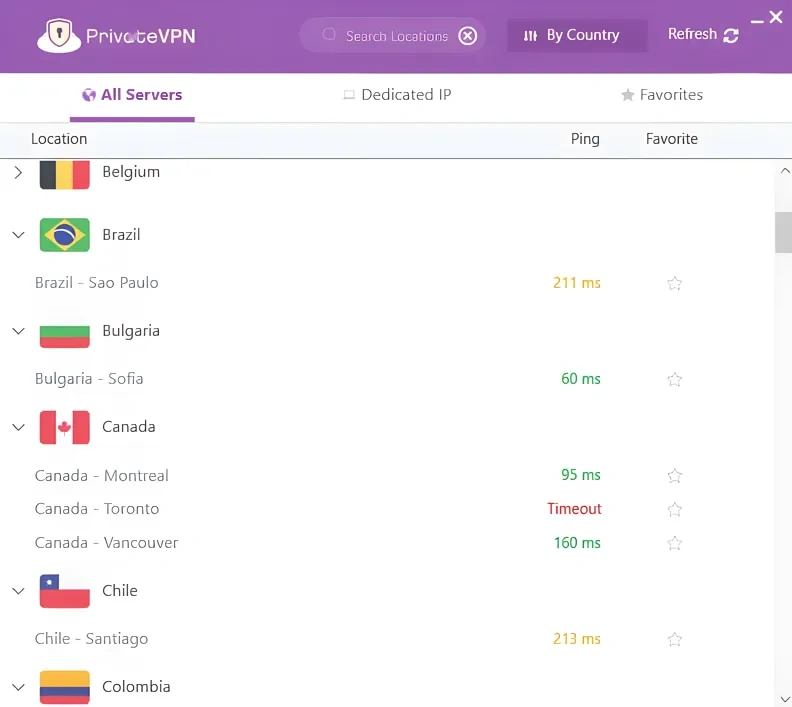This screenshot has height=707, width=792.
Task: Click the scrollbar up arrow
Action: pos(785,171)
